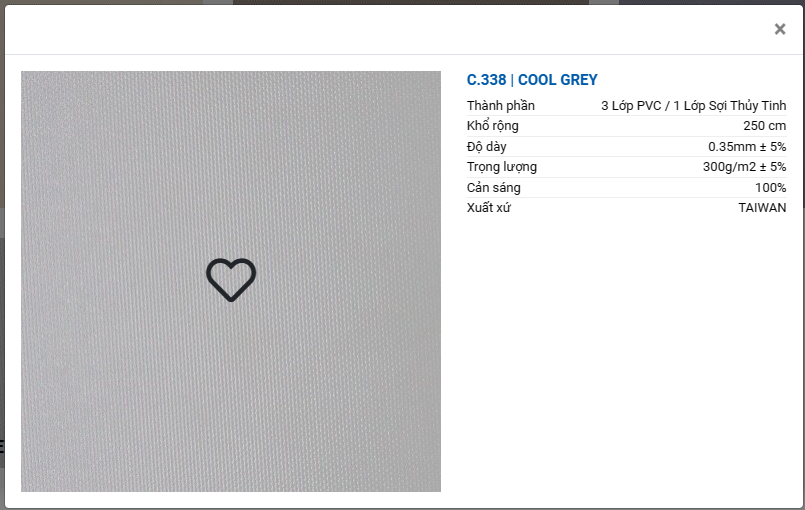Click the 3 Lớp PVC composition value

tap(631, 106)
